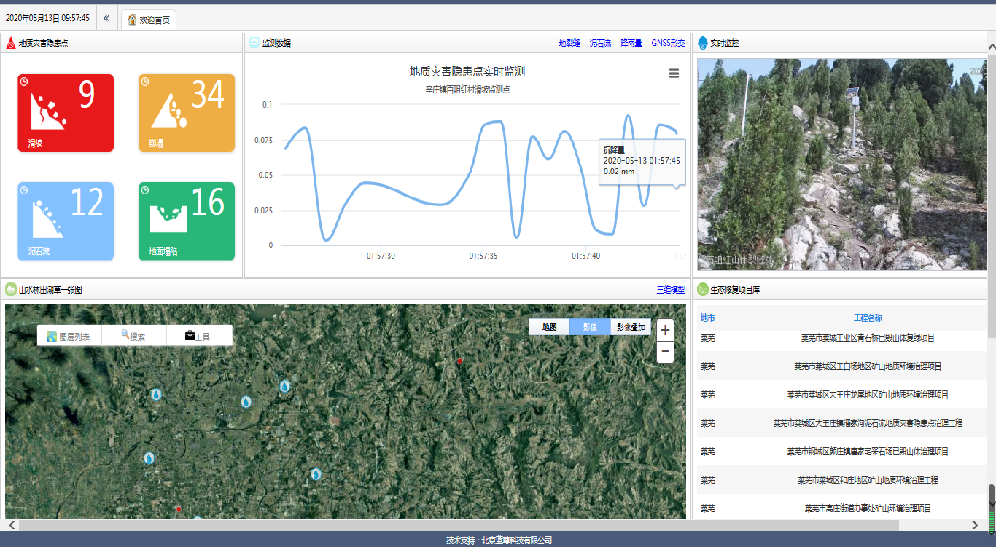Open the blue 泥石流 card showing 12
This screenshot has width=996, height=547.
tap(65, 221)
